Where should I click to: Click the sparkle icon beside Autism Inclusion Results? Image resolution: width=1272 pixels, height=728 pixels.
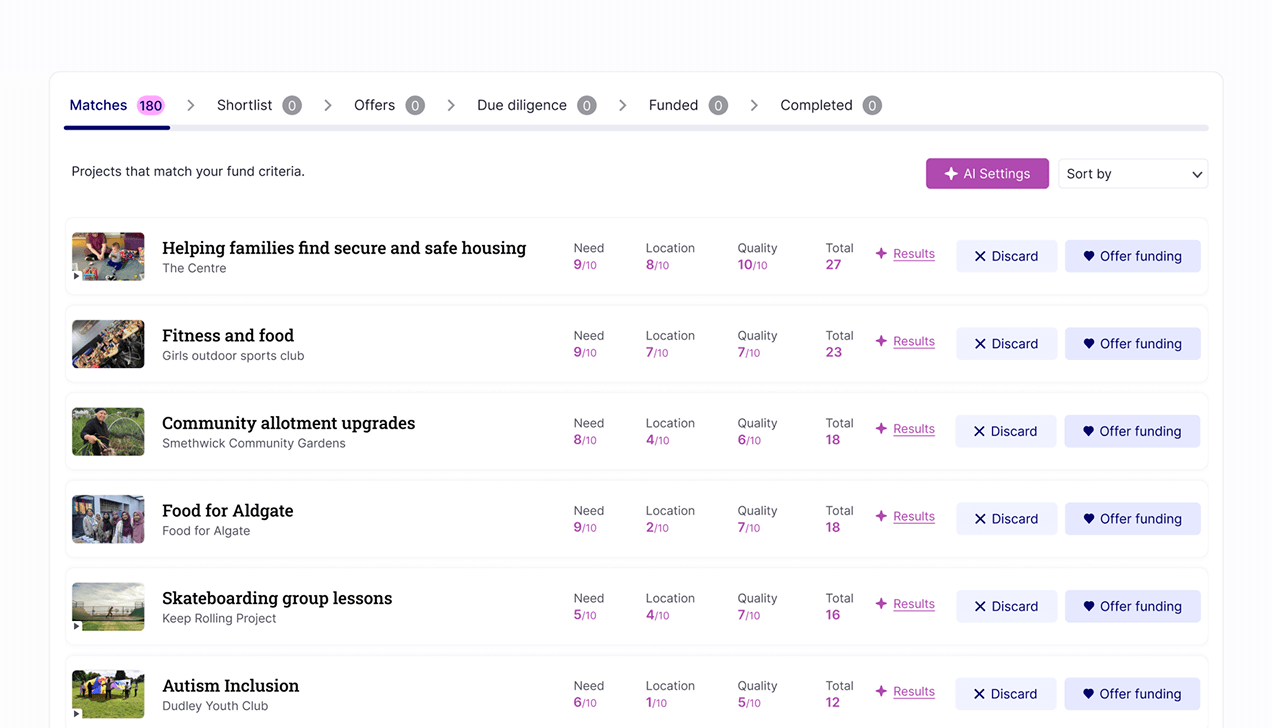[881, 691]
